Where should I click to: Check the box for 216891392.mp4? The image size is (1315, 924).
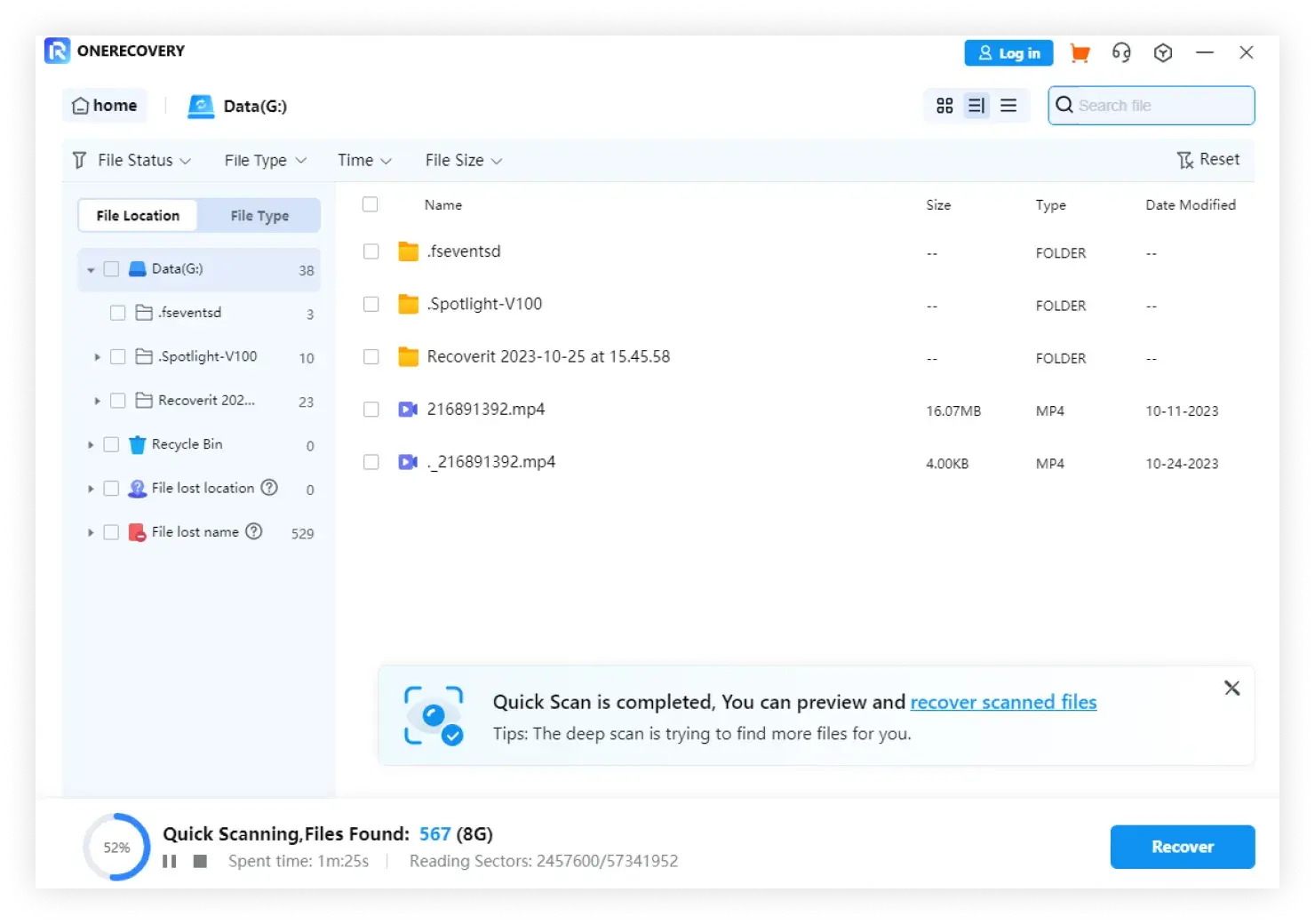[x=371, y=410]
